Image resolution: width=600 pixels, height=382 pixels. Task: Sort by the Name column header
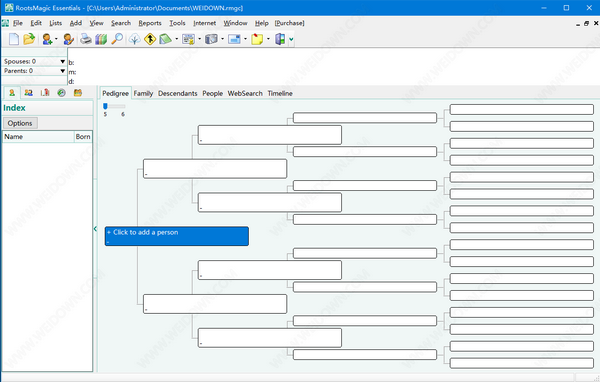38,137
